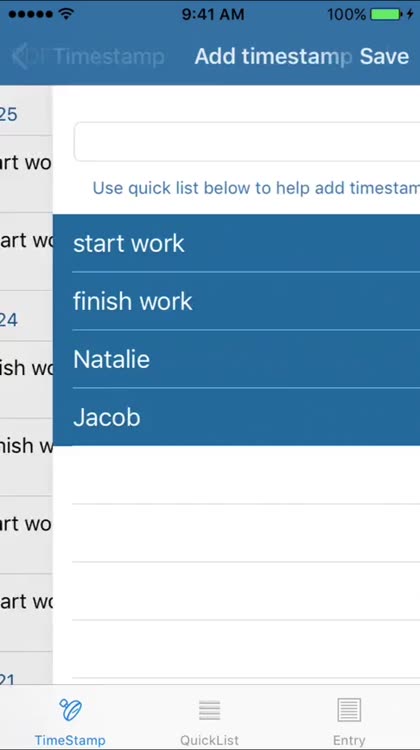Select the first empty row below Jacob
The width and height of the screenshot is (420, 750).
coord(236,475)
